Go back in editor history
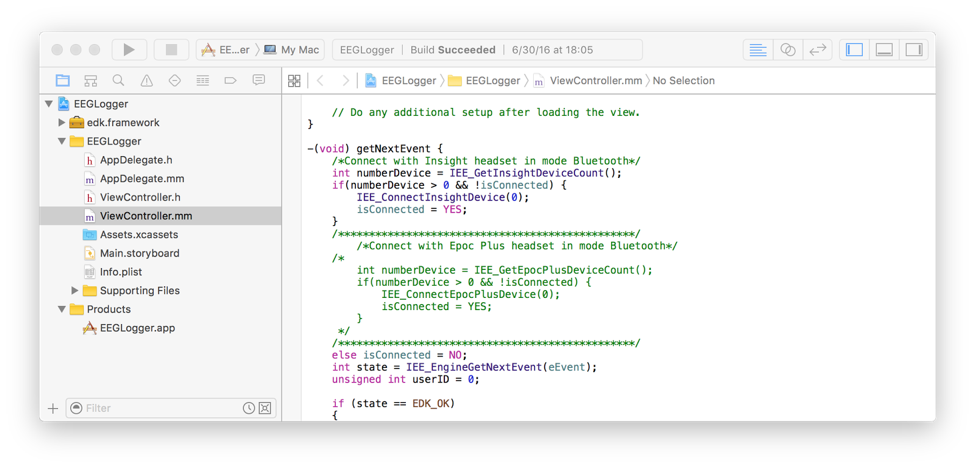 (320, 81)
